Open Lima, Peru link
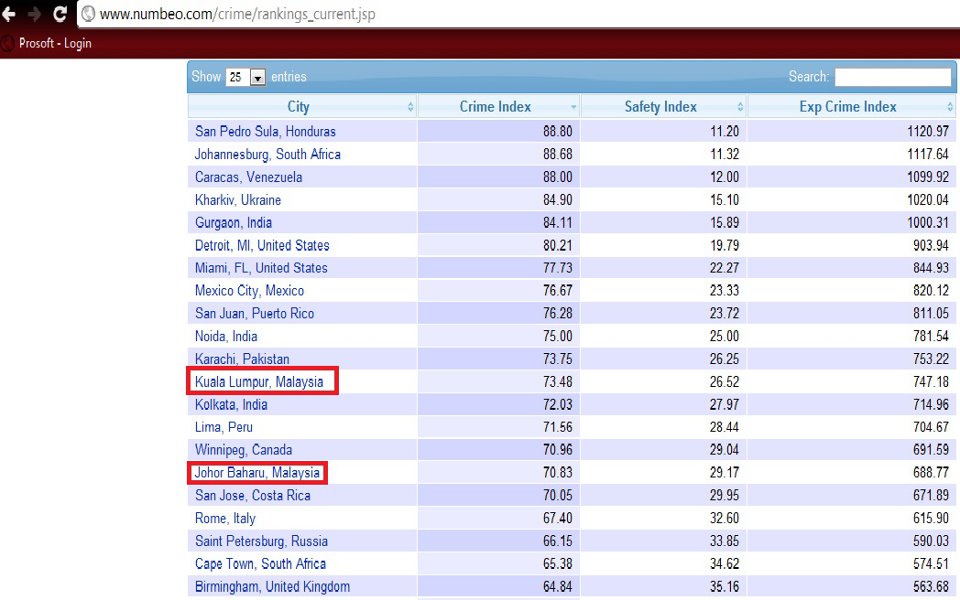 click(x=223, y=427)
